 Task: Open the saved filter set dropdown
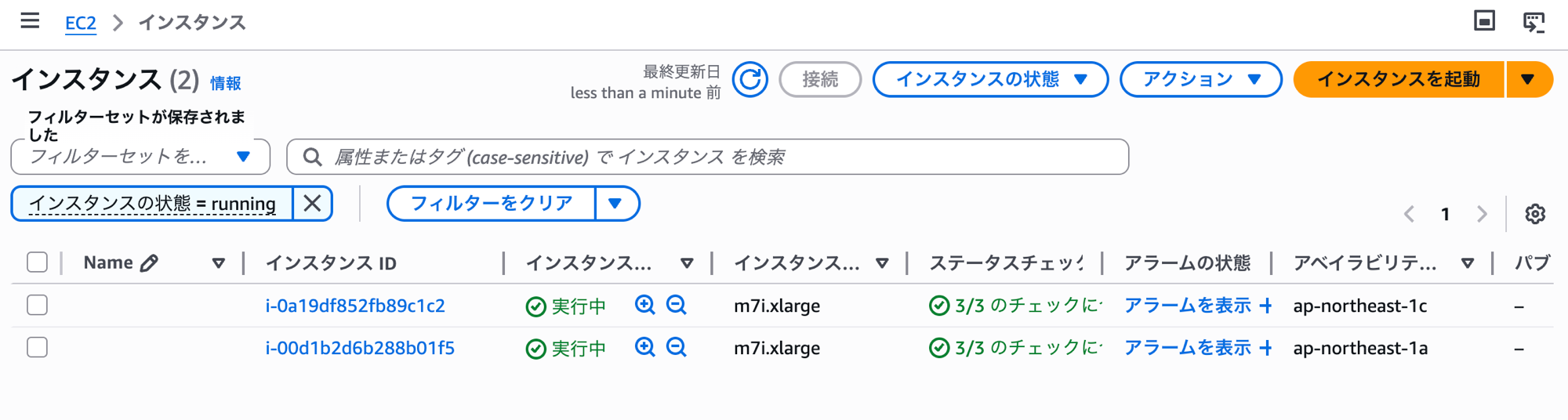coord(140,157)
